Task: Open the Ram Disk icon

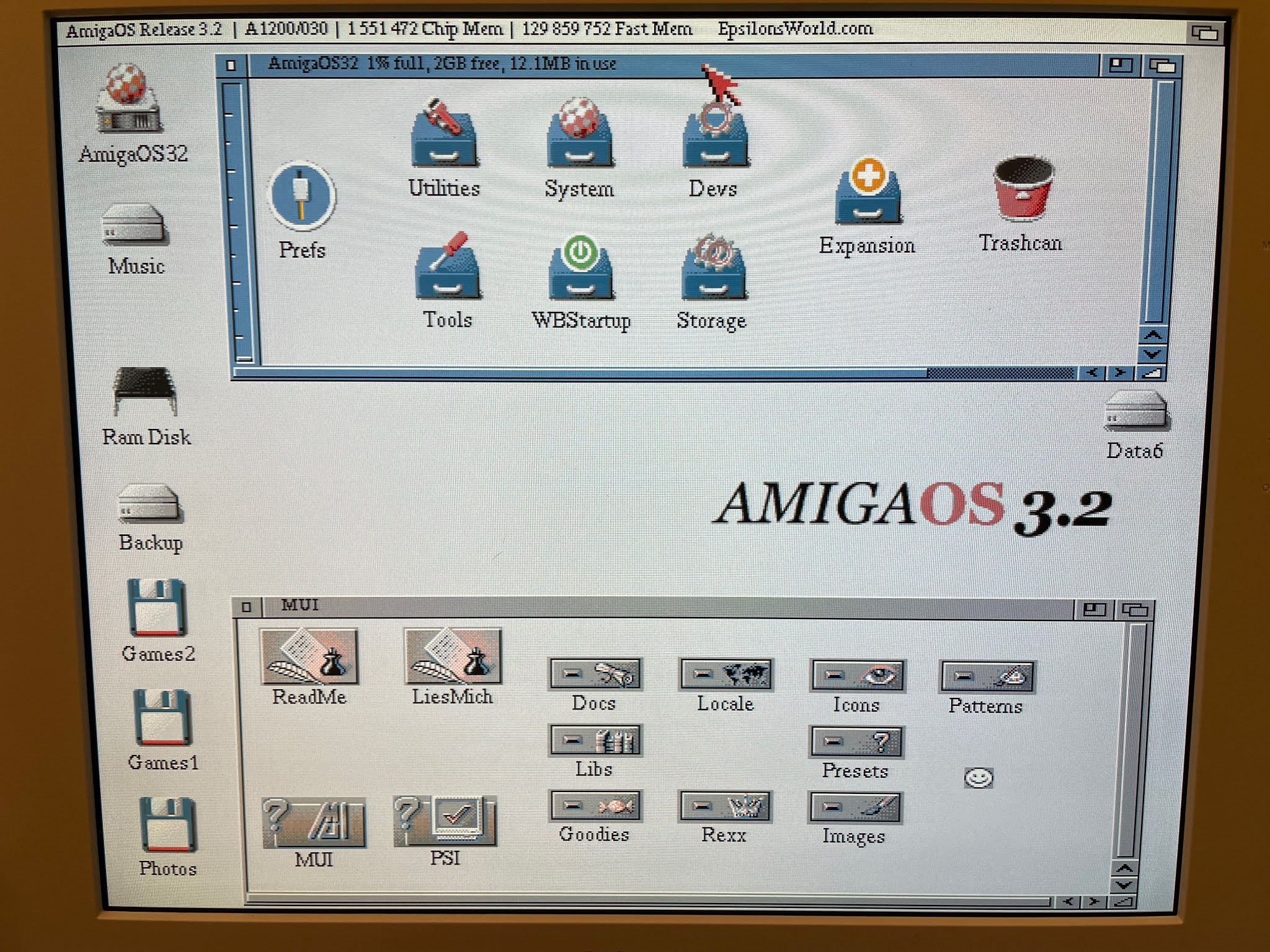Action: [x=145, y=390]
